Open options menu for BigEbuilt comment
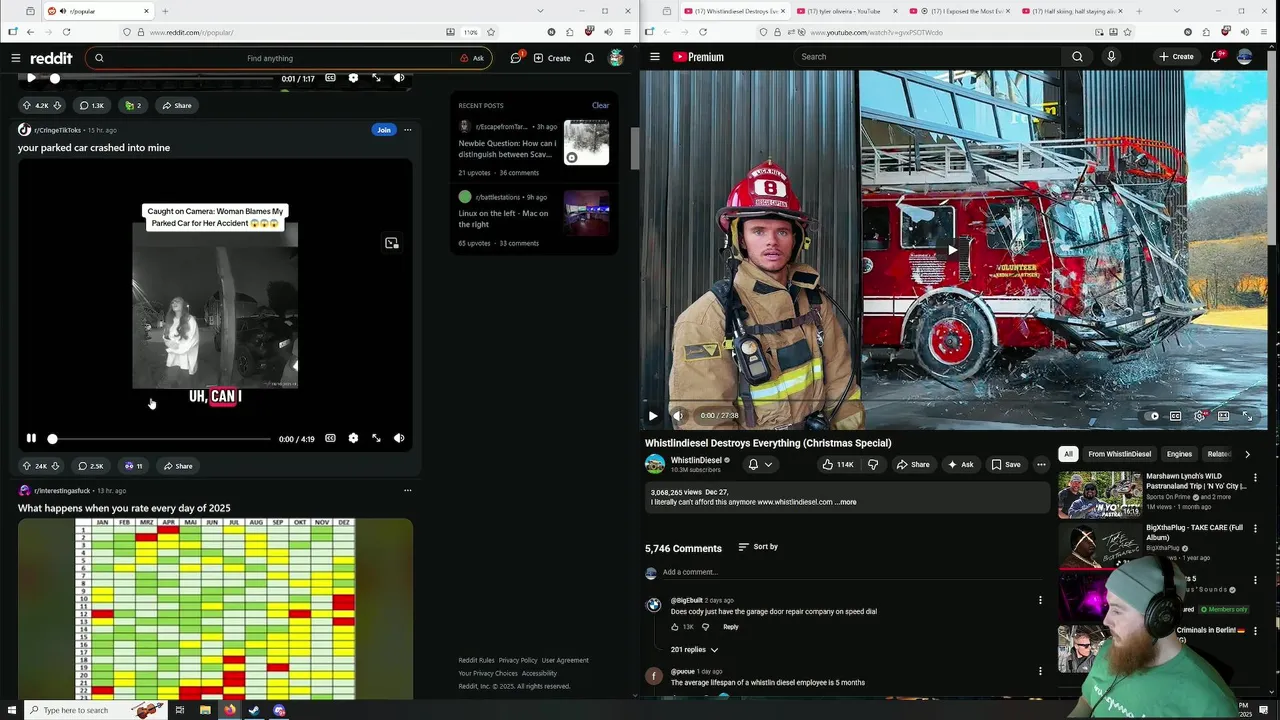The image size is (1280, 720). [1040, 600]
